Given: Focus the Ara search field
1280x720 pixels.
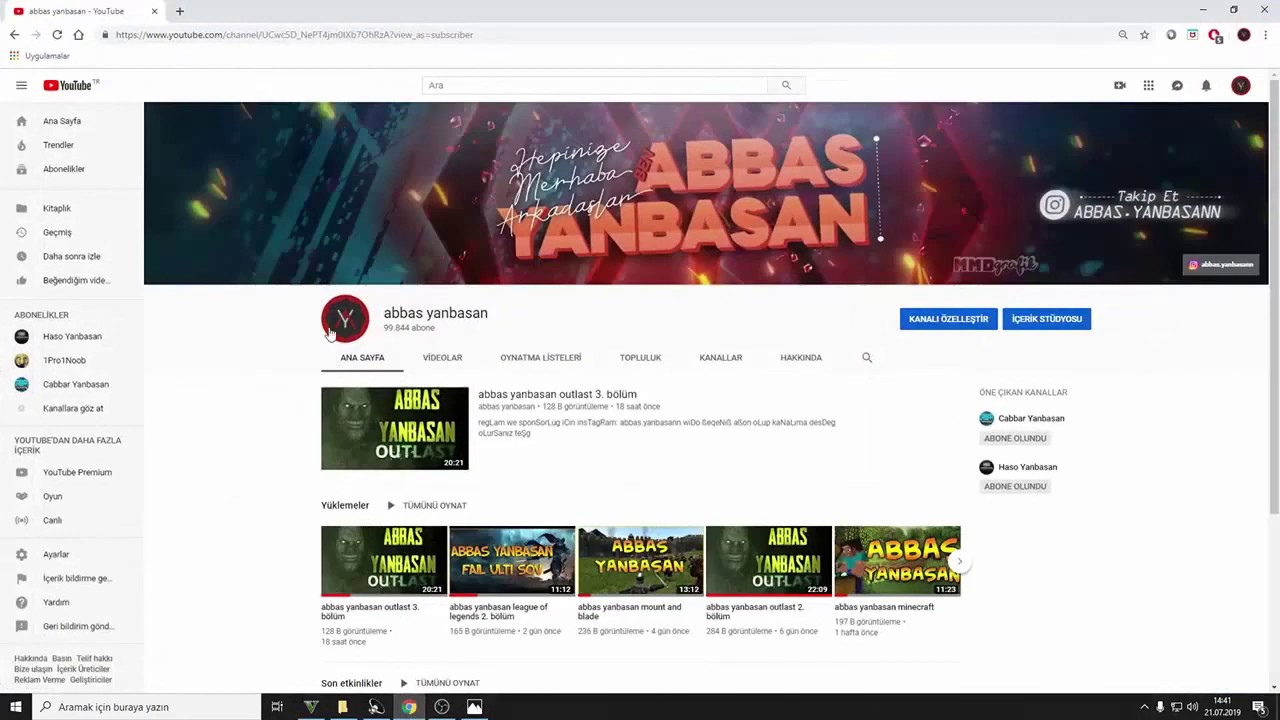Looking at the screenshot, I should 595,85.
